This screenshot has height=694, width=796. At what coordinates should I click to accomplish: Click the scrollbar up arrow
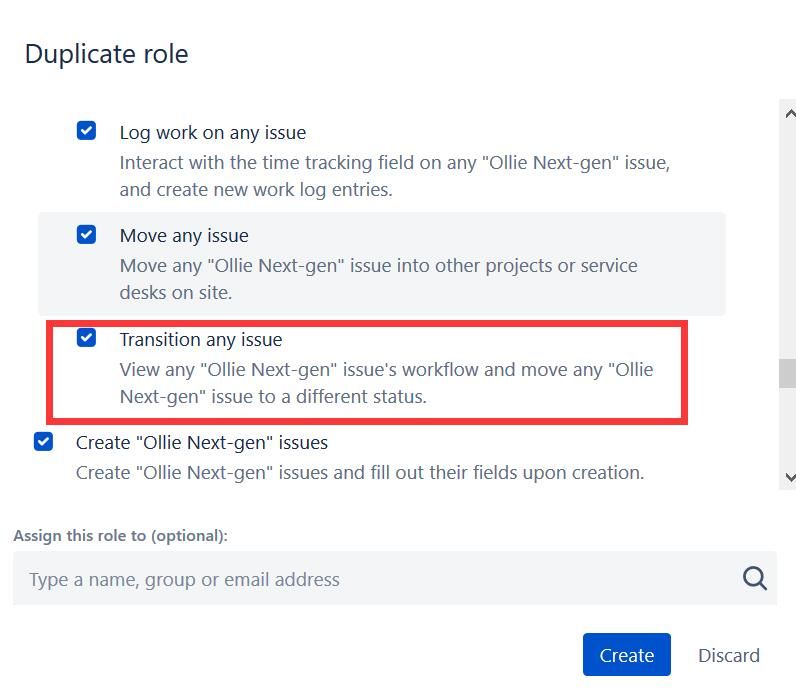point(788,113)
